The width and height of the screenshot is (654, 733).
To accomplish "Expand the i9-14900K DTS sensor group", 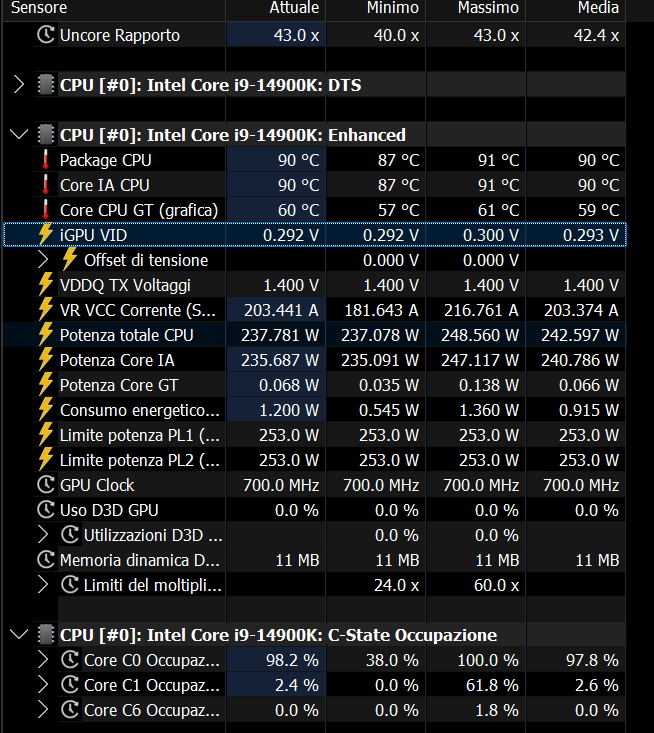I will (x=19, y=85).
